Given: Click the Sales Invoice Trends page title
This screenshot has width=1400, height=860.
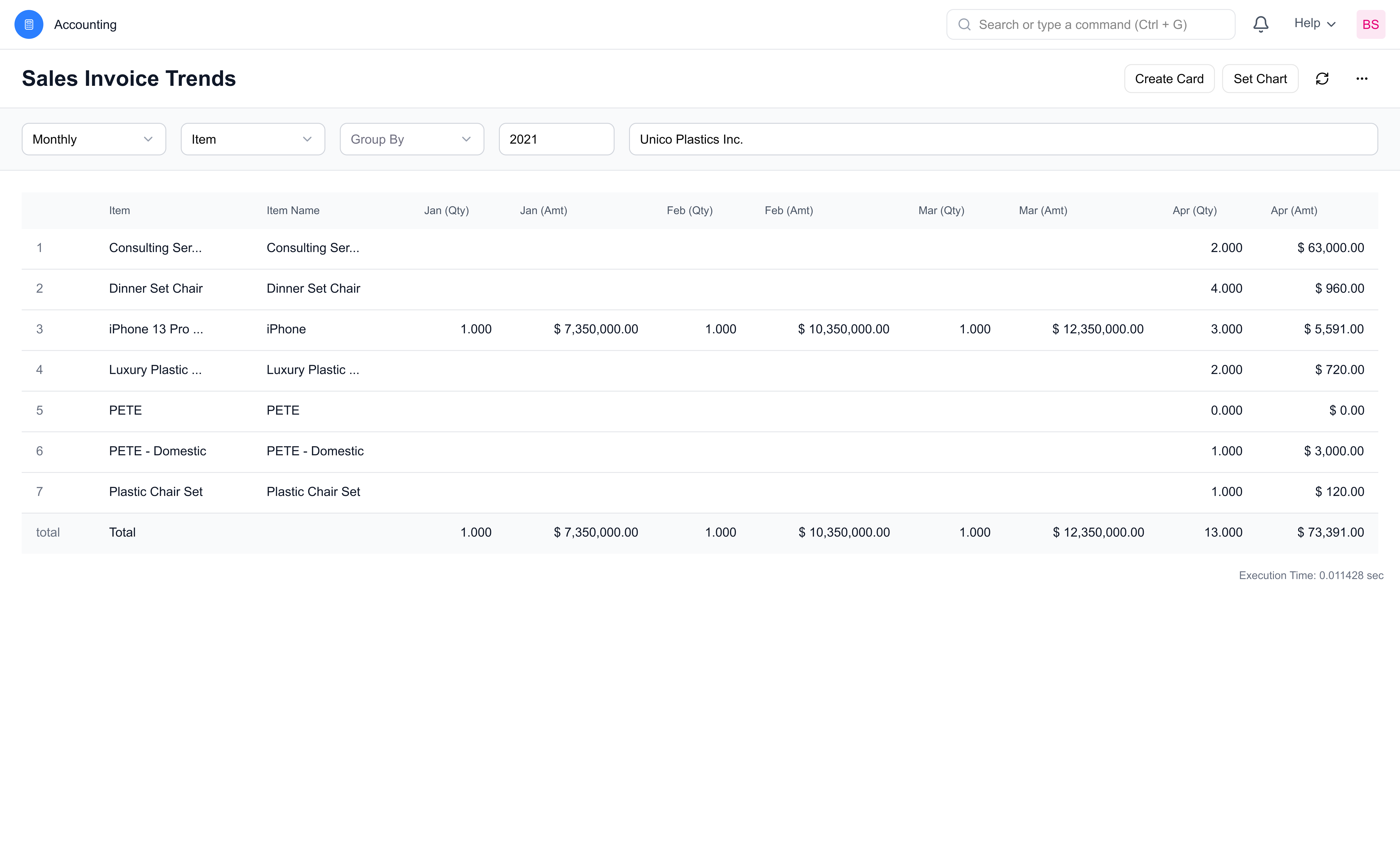Looking at the screenshot, I should coord(129,79).
